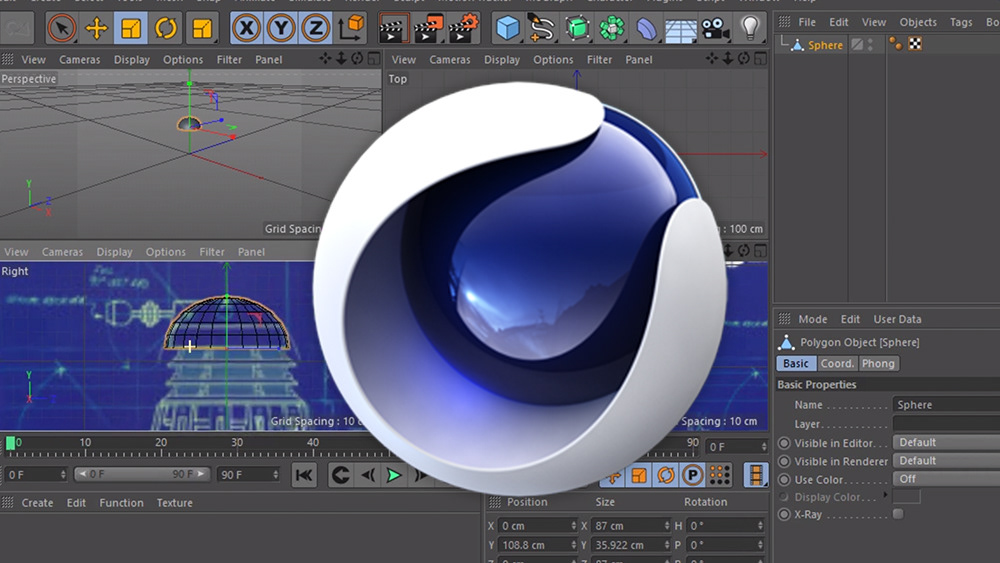Open Display menu in Top viewport
The width and height of the screenshot is (1000, 563).
coord(502,59)
